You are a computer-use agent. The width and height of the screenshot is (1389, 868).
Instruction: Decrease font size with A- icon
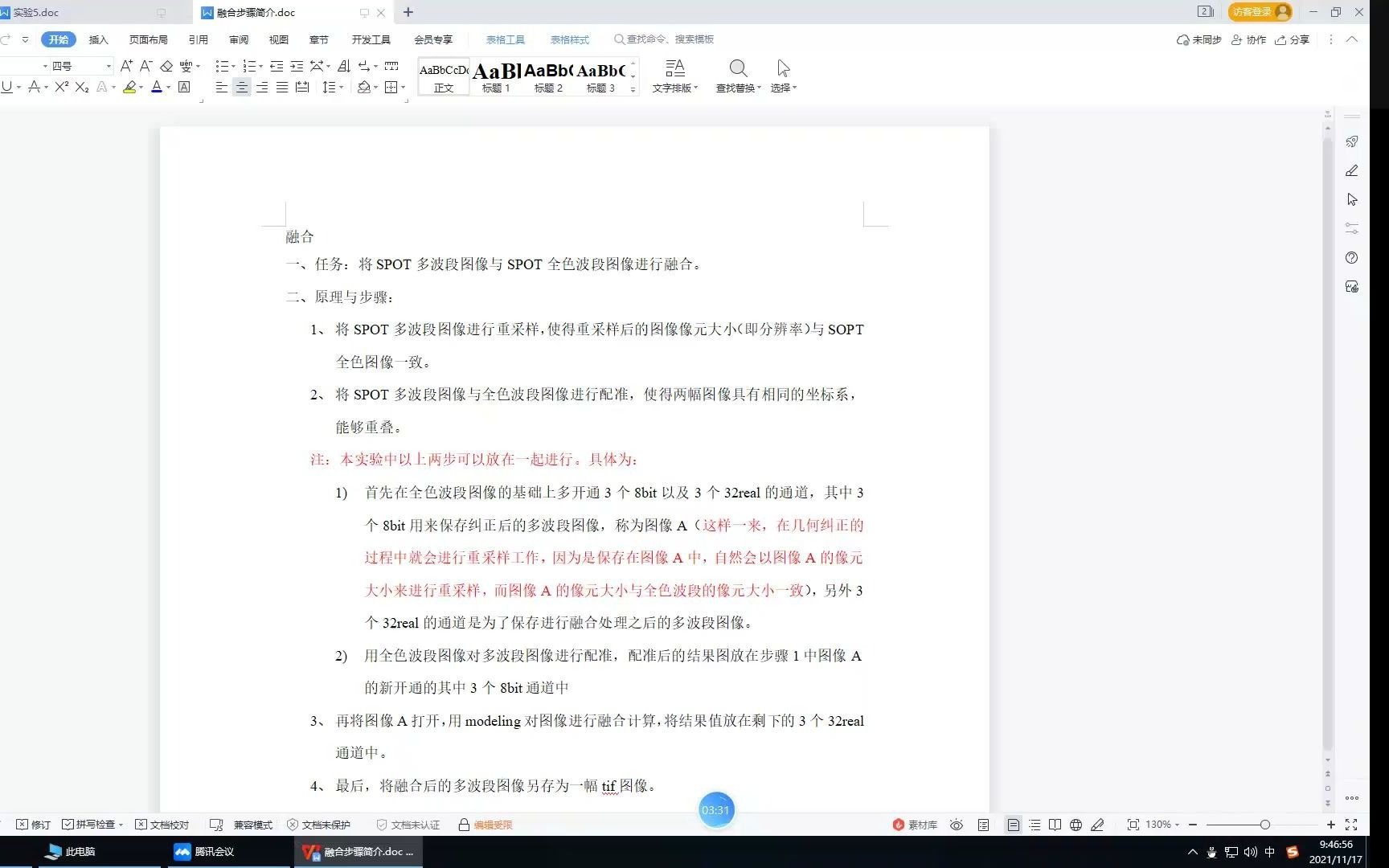145,66
